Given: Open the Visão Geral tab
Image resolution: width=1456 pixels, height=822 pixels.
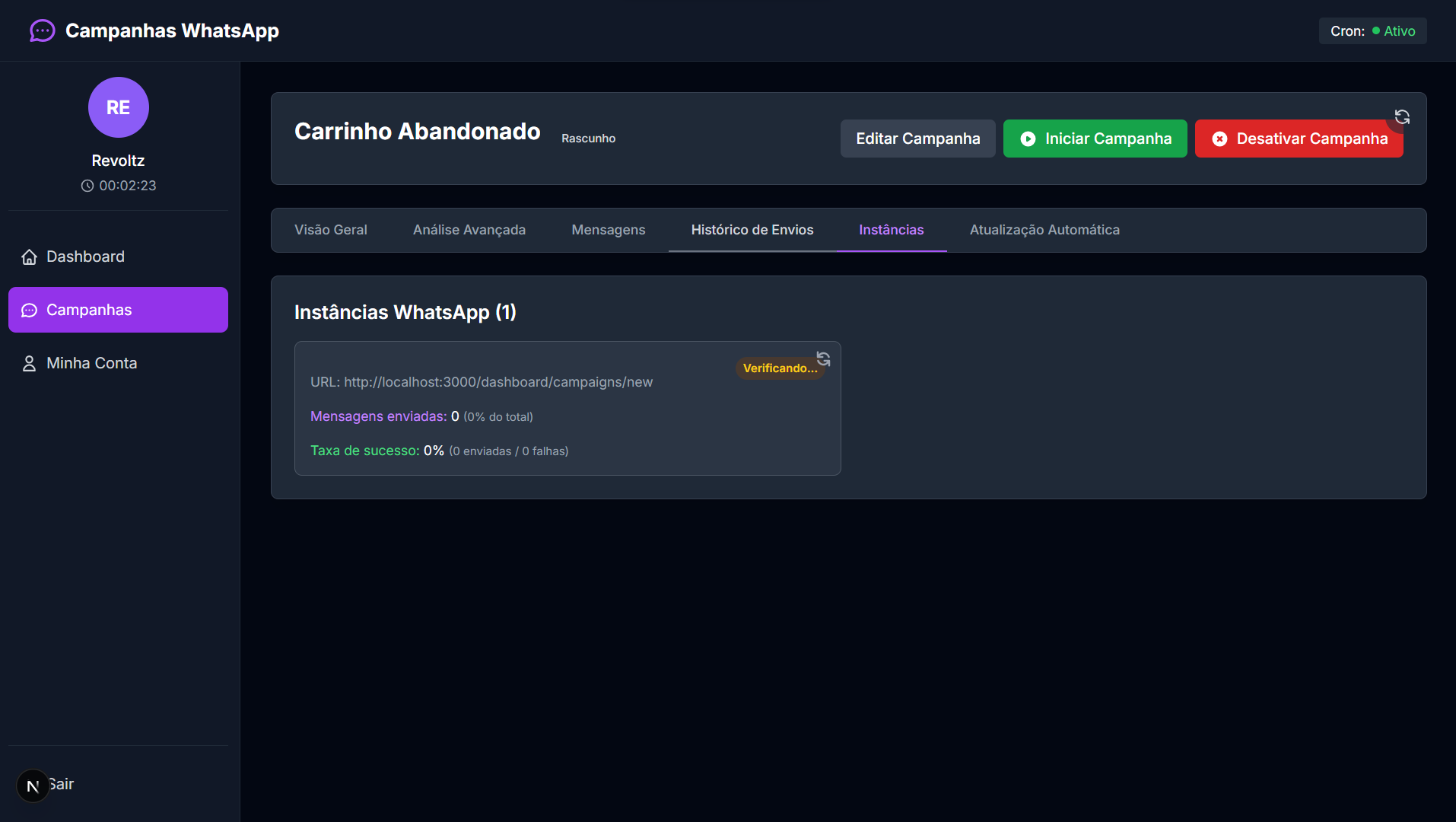Looking at the screenshot, I should (331, 230).
